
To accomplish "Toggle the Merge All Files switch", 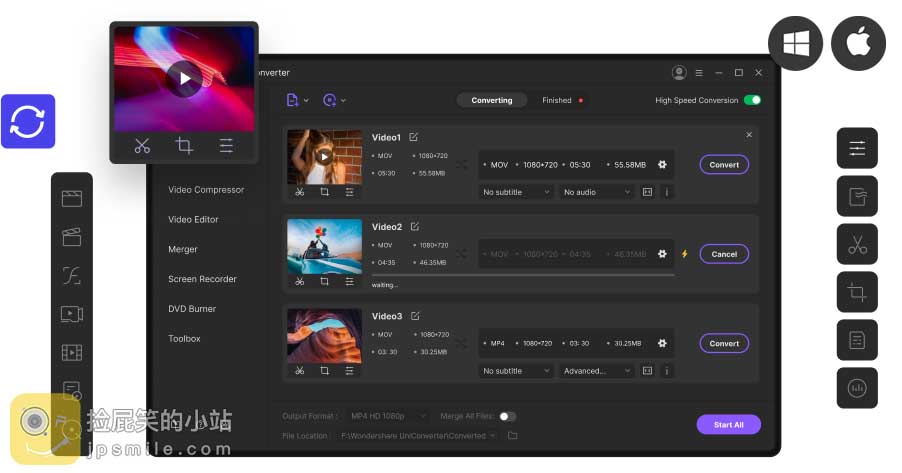I will click(x=507, y=416).
